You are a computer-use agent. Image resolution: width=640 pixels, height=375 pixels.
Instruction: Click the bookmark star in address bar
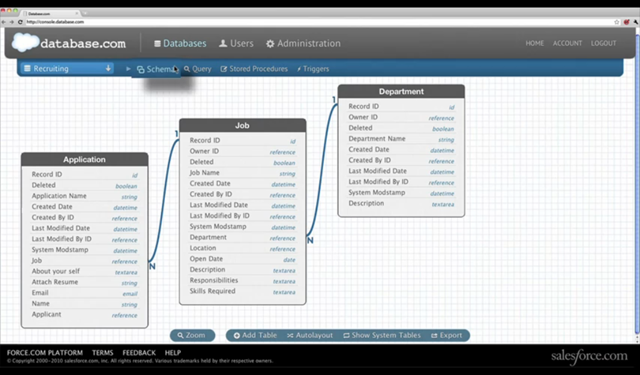tap(616, 22)
